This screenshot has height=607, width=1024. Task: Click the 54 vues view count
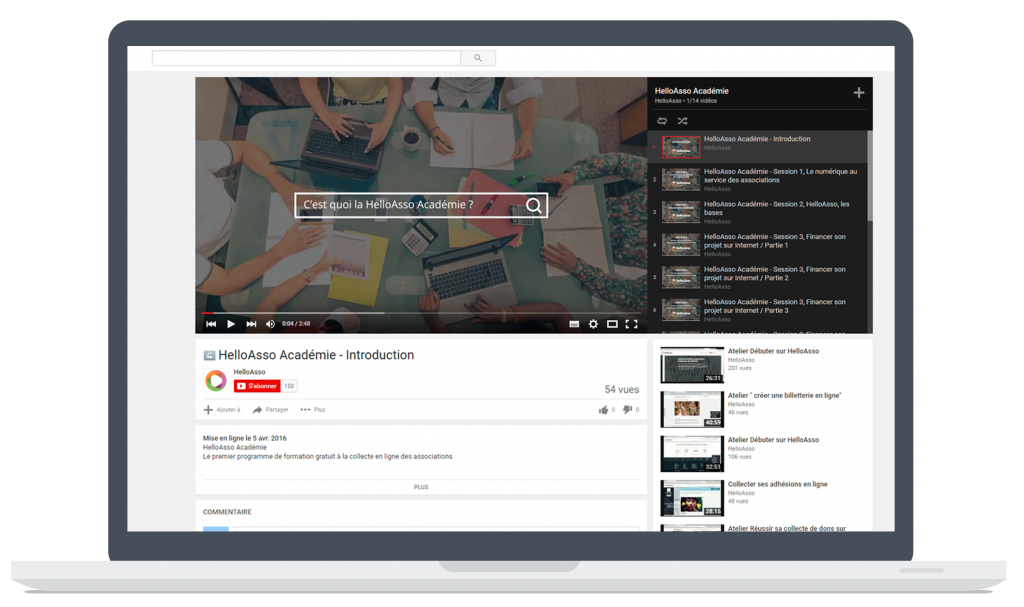pos(622,389)
